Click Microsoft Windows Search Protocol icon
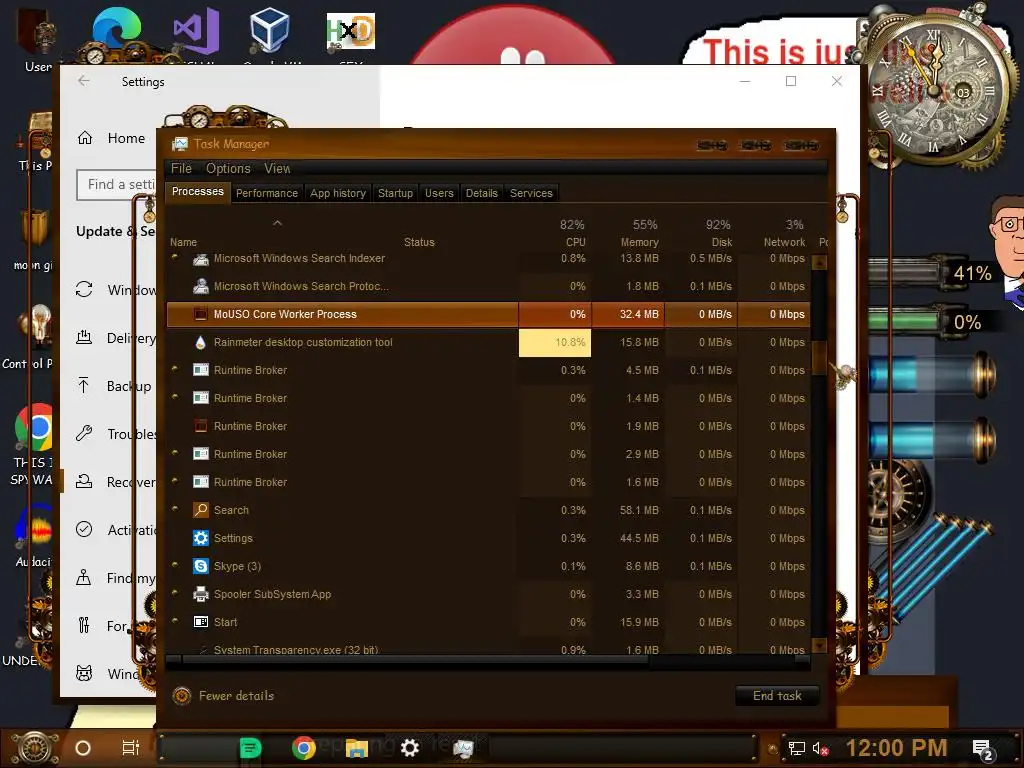 pos(200,286)
